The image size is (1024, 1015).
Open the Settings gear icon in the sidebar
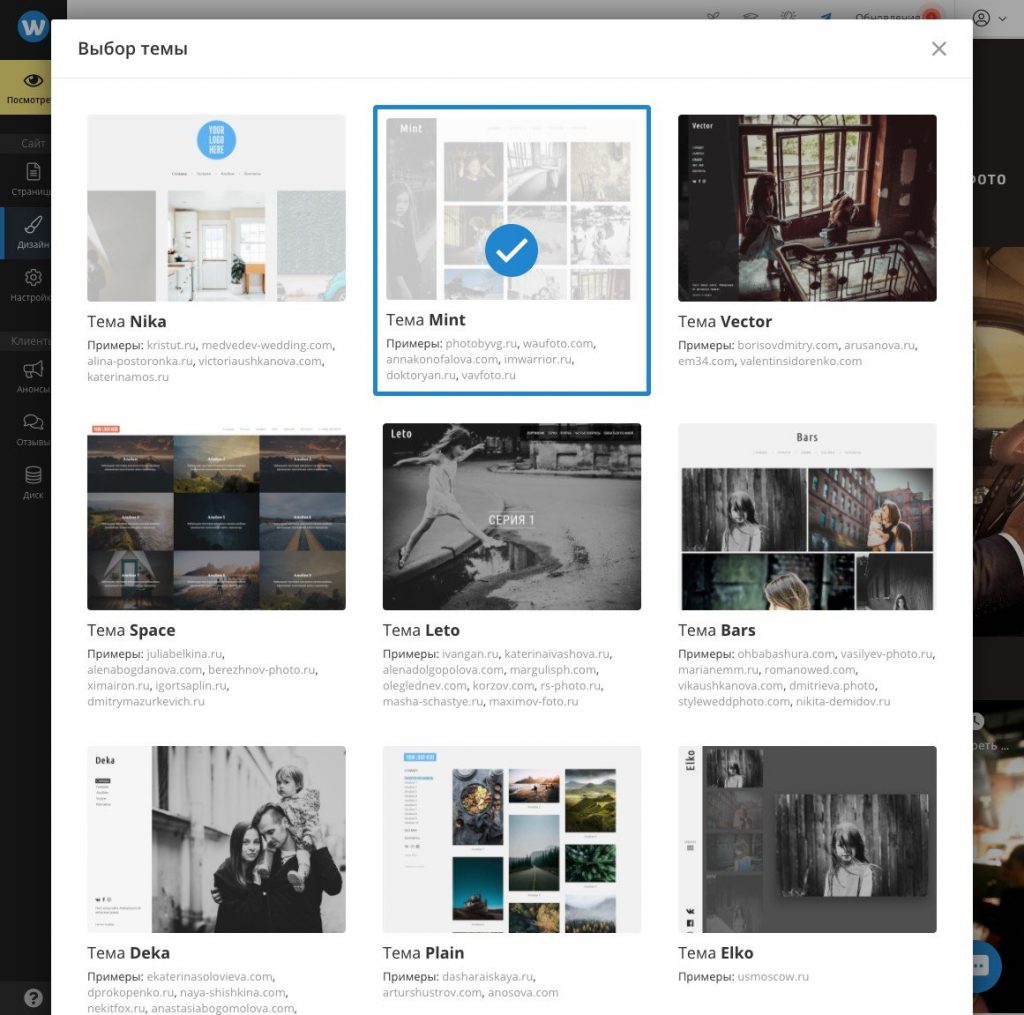tap(33, 278)
